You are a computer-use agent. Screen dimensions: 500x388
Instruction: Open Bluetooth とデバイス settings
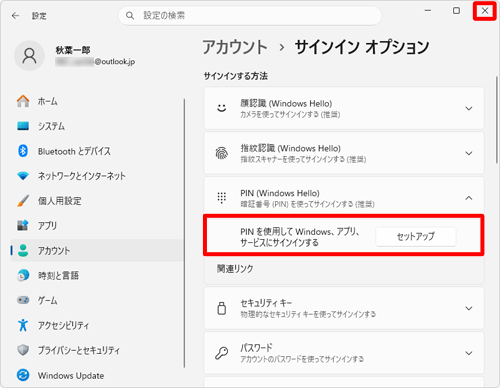97,151
